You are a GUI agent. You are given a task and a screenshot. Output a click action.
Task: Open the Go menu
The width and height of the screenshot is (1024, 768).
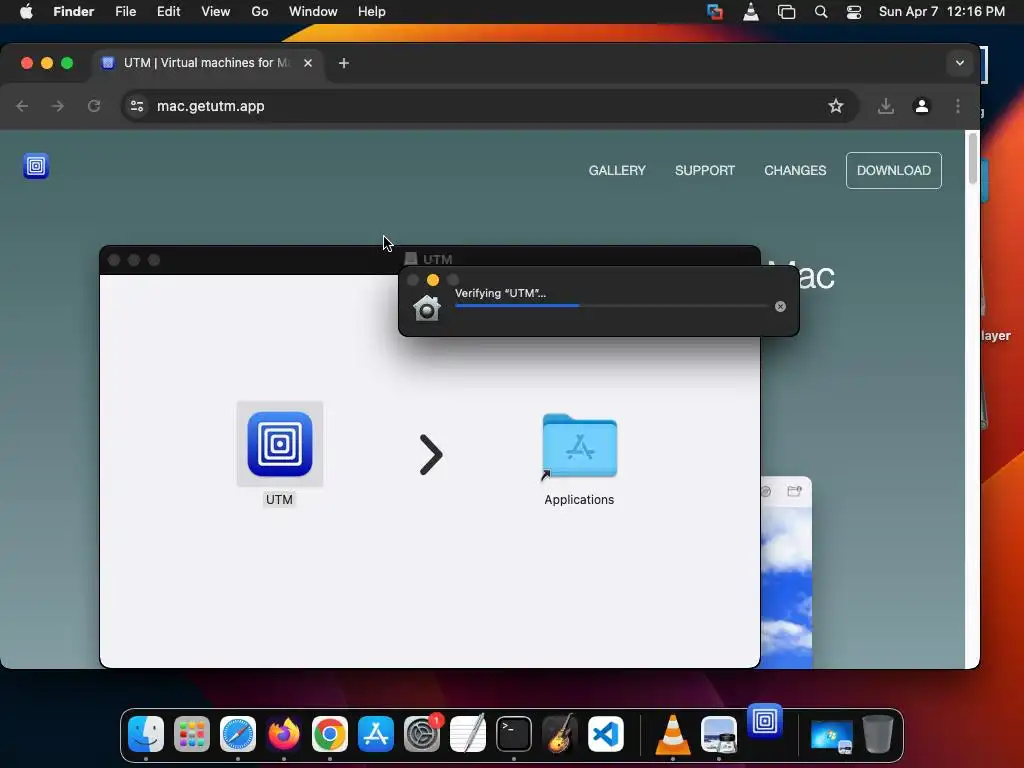tap(260, 12)
